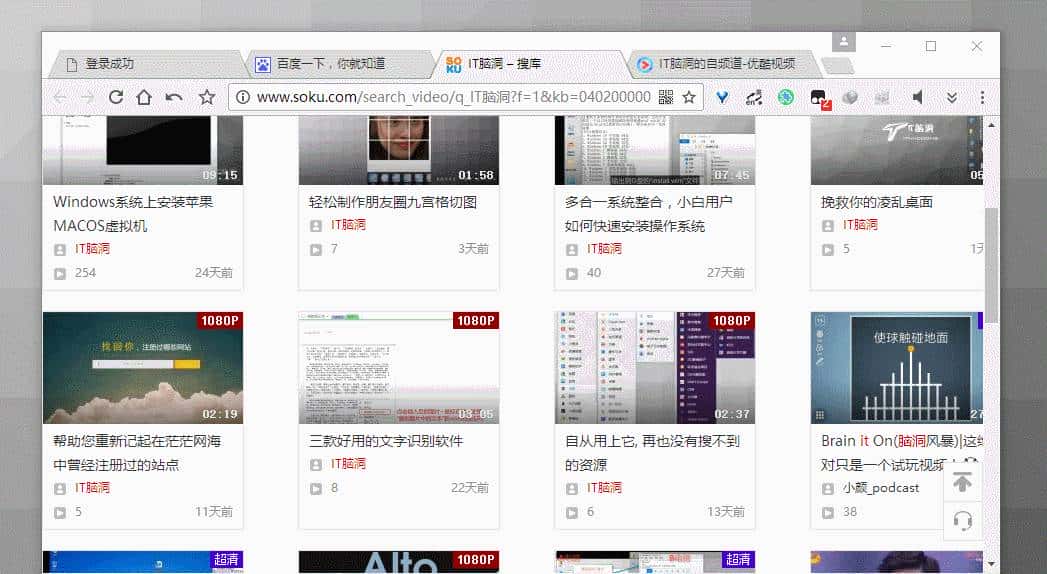The image size is (1047, 574).
Task: Go forward with the forward arrow
Action: pyautogui.click(x=87, y=97)
